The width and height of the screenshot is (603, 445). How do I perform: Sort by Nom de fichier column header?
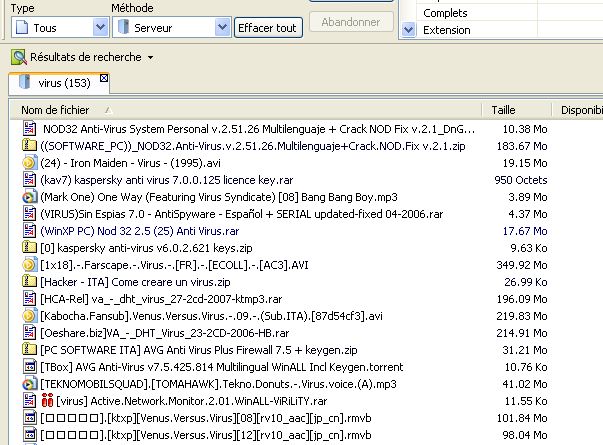point(245,110)
